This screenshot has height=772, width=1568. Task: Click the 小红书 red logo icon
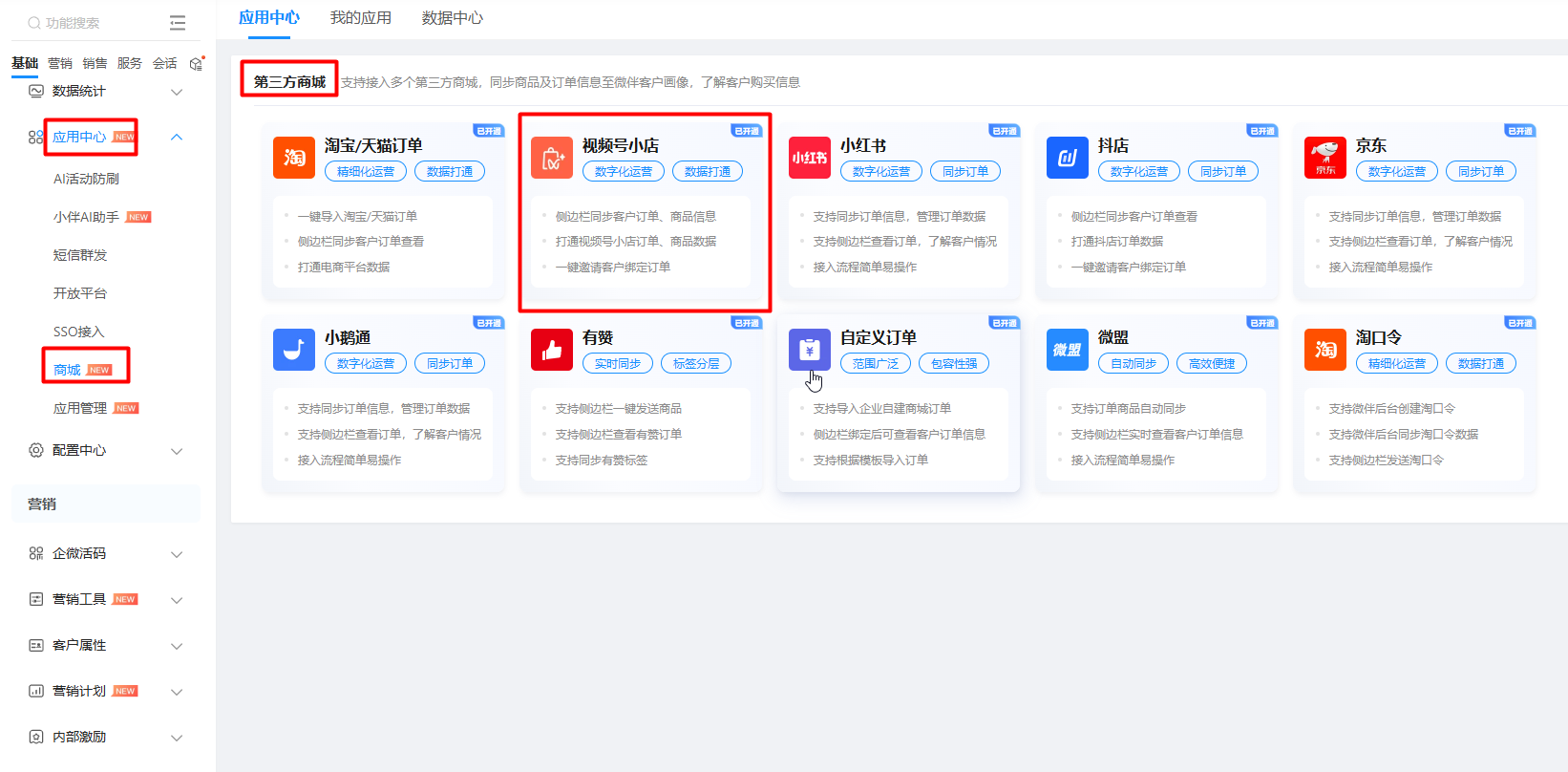[810, 158]
